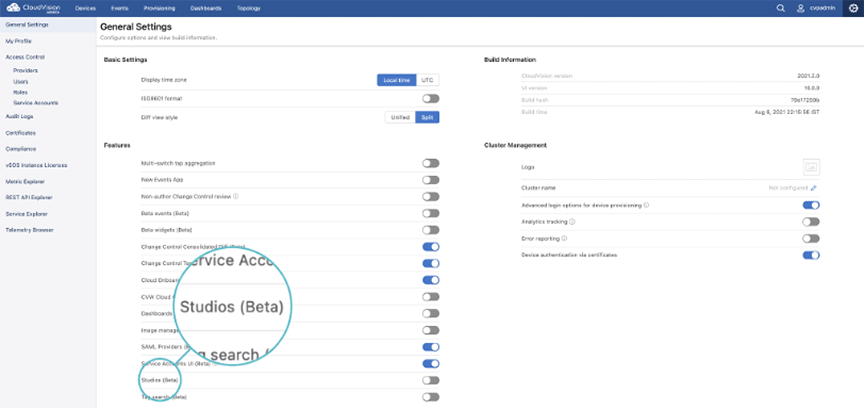Open vEOS Instance Licenses in the sidebar
The width and height of the screenshot is (864, 409).
tap(36, 165)
